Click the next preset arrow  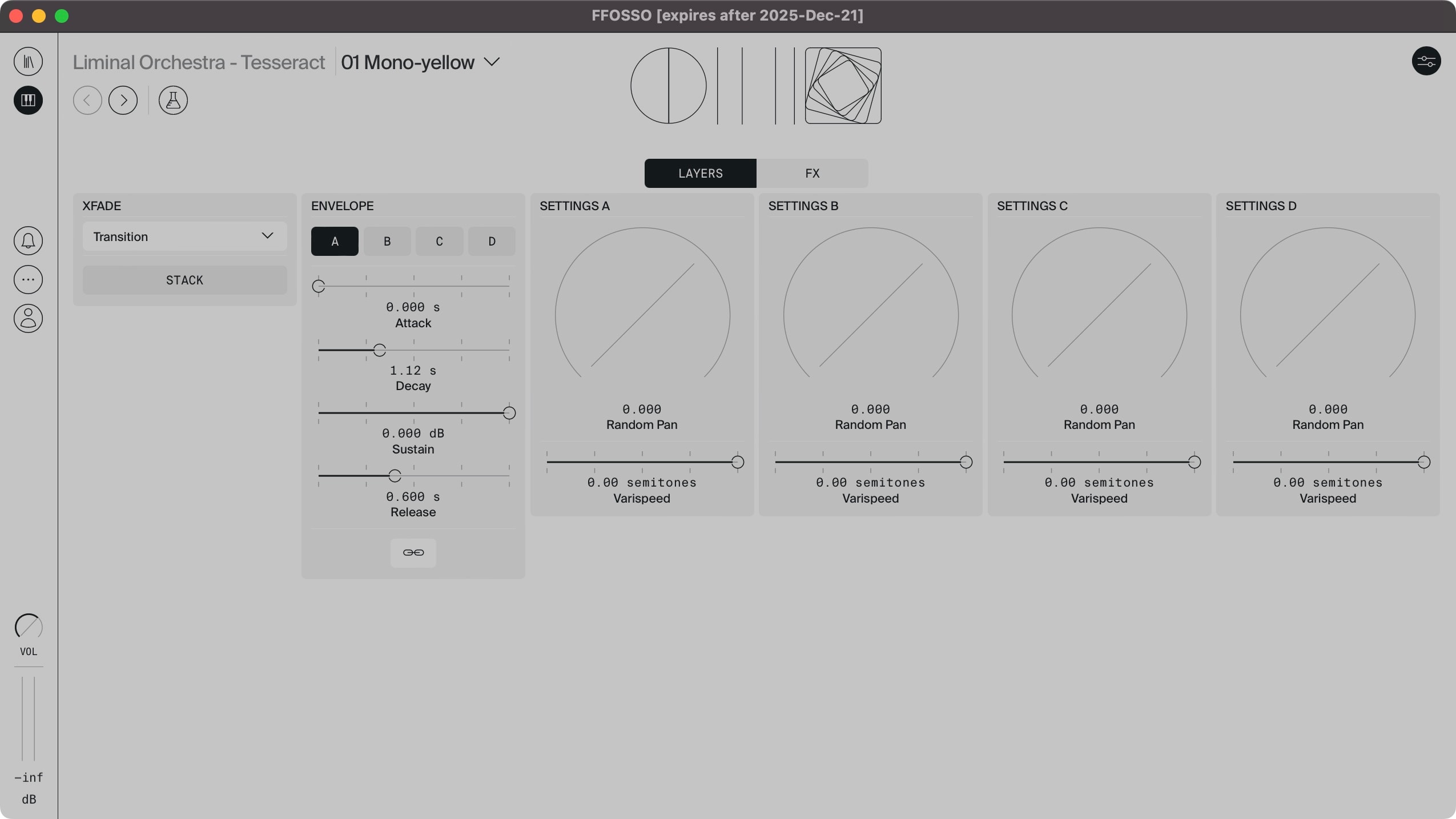point(123,100)
